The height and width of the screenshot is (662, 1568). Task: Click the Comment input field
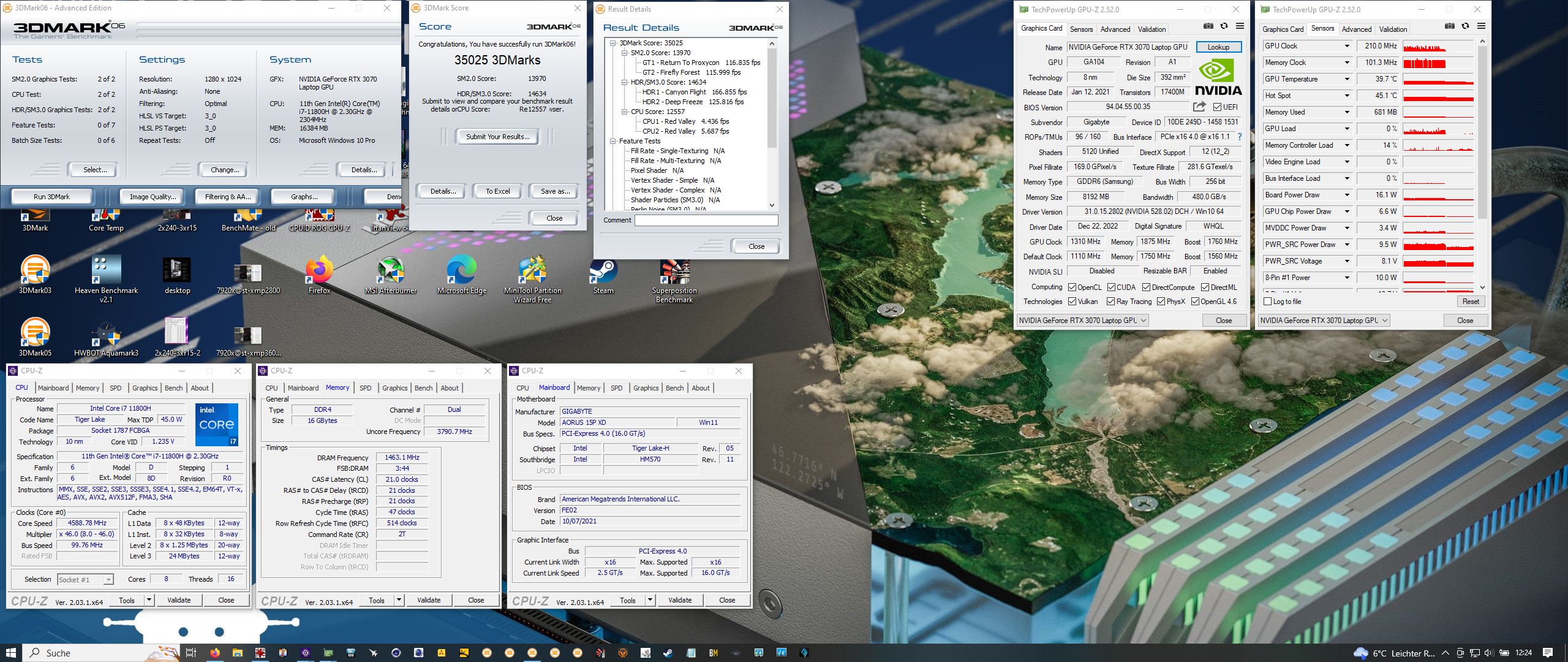pos(706,220)
